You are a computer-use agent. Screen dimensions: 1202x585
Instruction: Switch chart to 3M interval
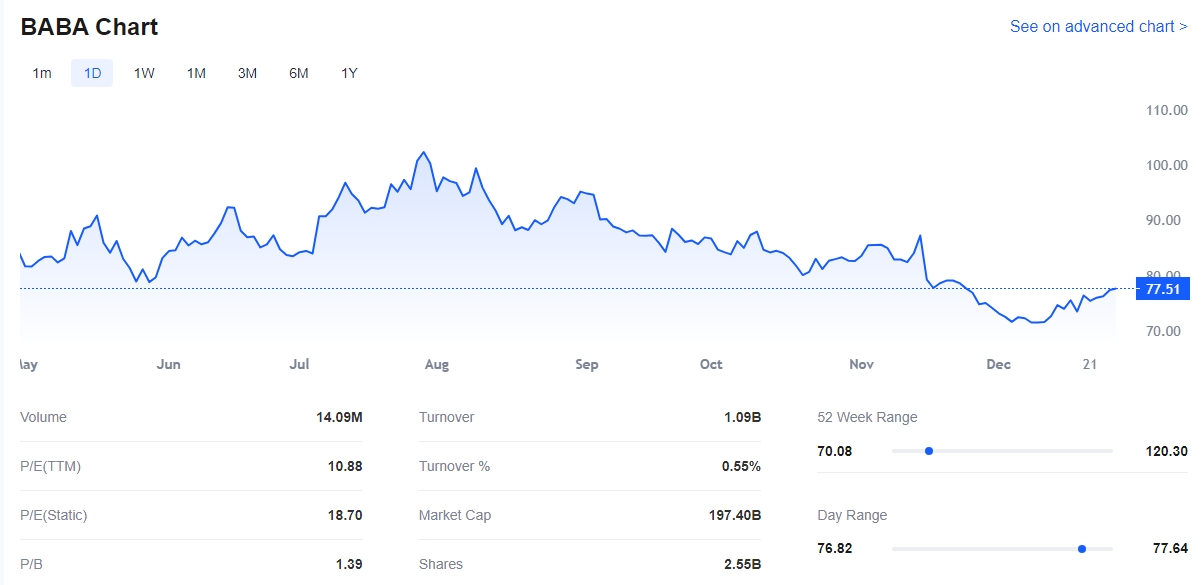(x=247, y=73)
